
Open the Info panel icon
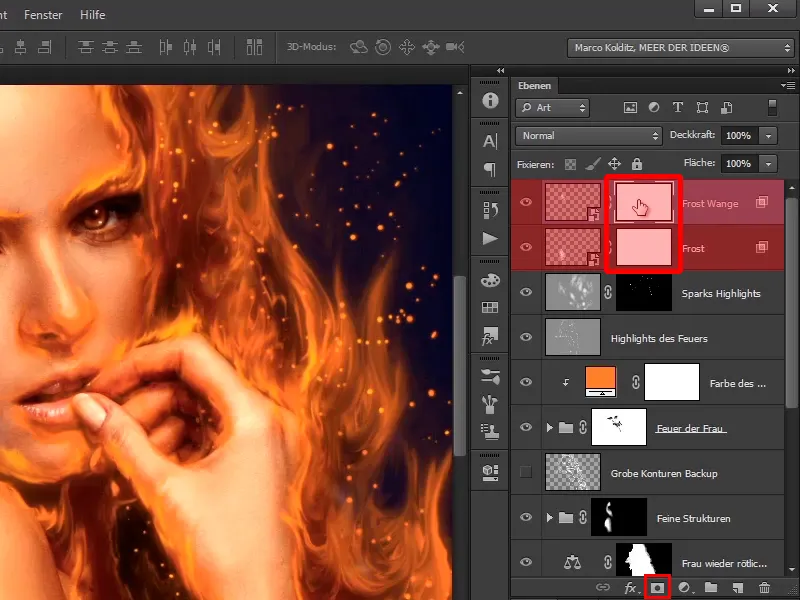pyautogui.click(x=490, y=101)
